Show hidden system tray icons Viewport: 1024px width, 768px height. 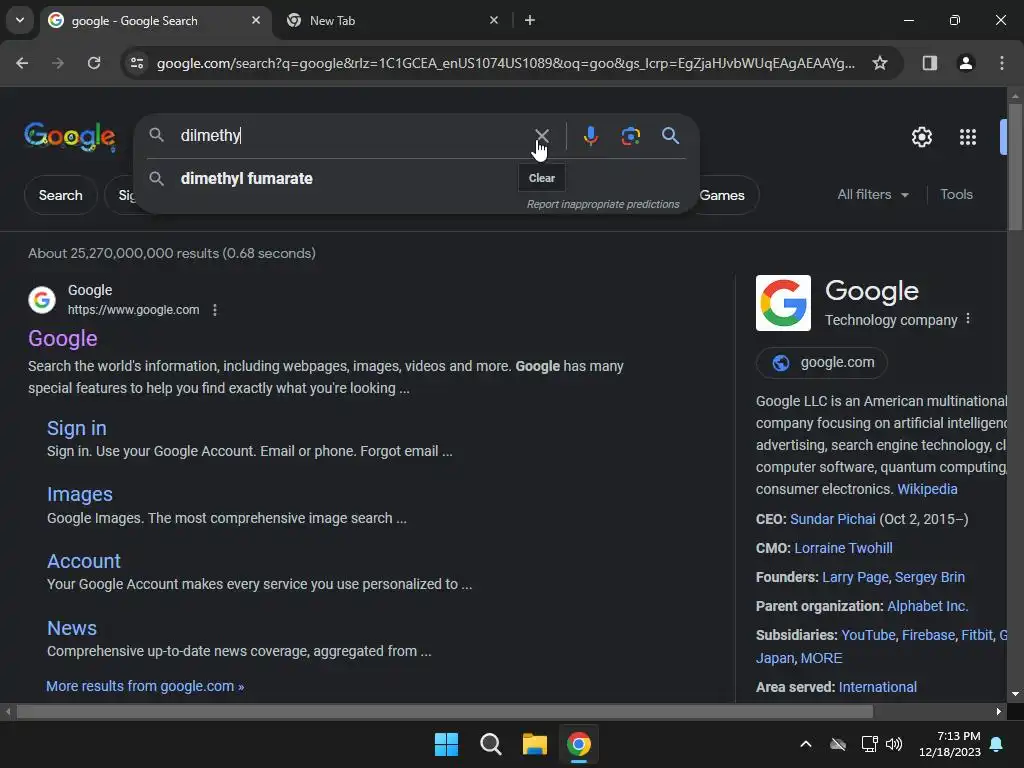(806, 744)
